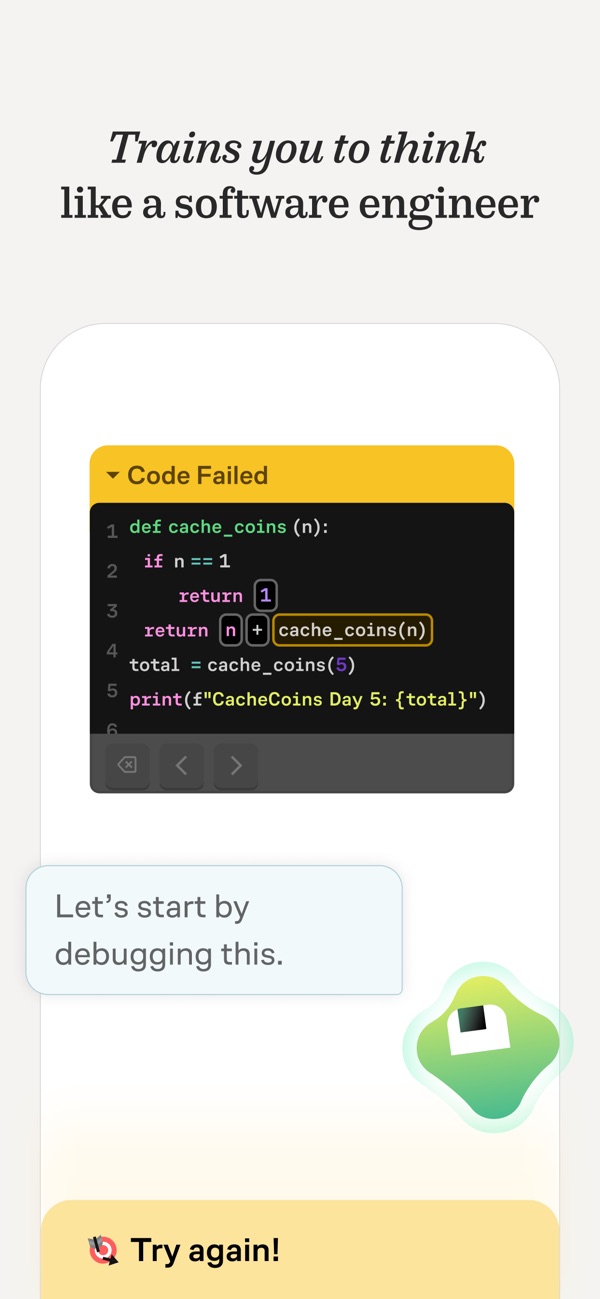Collapse the Code Failed disclosure triangle
This screenshot has width=600, height=1299.
point(112,476)
